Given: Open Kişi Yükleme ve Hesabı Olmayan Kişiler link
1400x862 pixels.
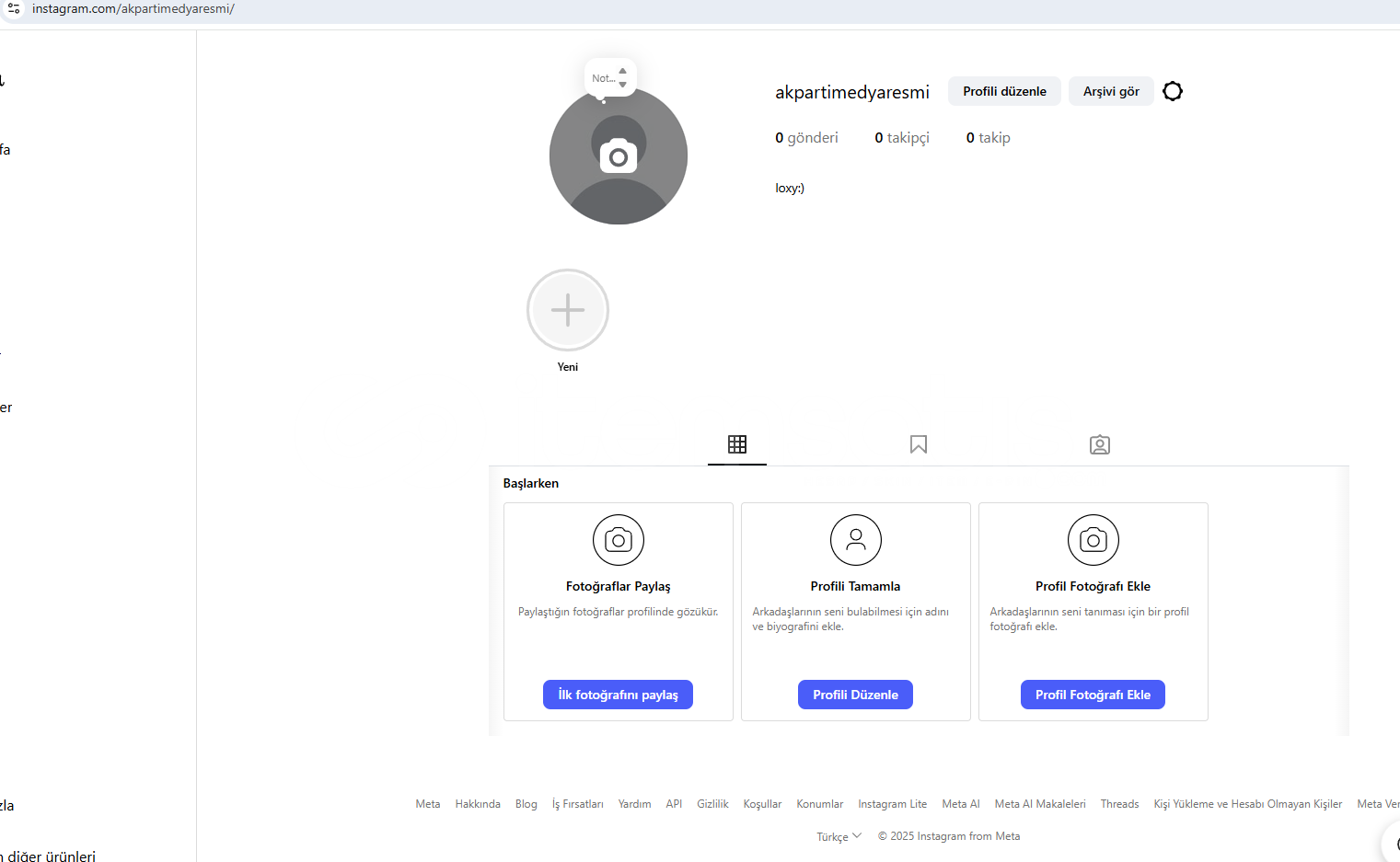Looking at the screenshot, I should (x=1248, y=804).
